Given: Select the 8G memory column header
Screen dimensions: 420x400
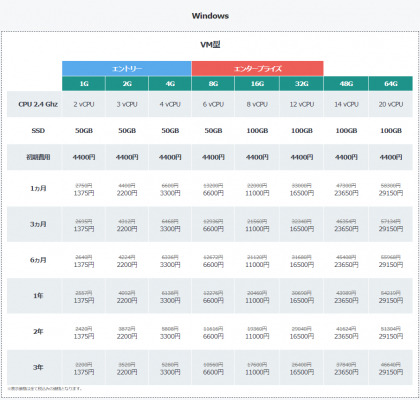Looking at the screenshot, I should [x=213, y=84].
